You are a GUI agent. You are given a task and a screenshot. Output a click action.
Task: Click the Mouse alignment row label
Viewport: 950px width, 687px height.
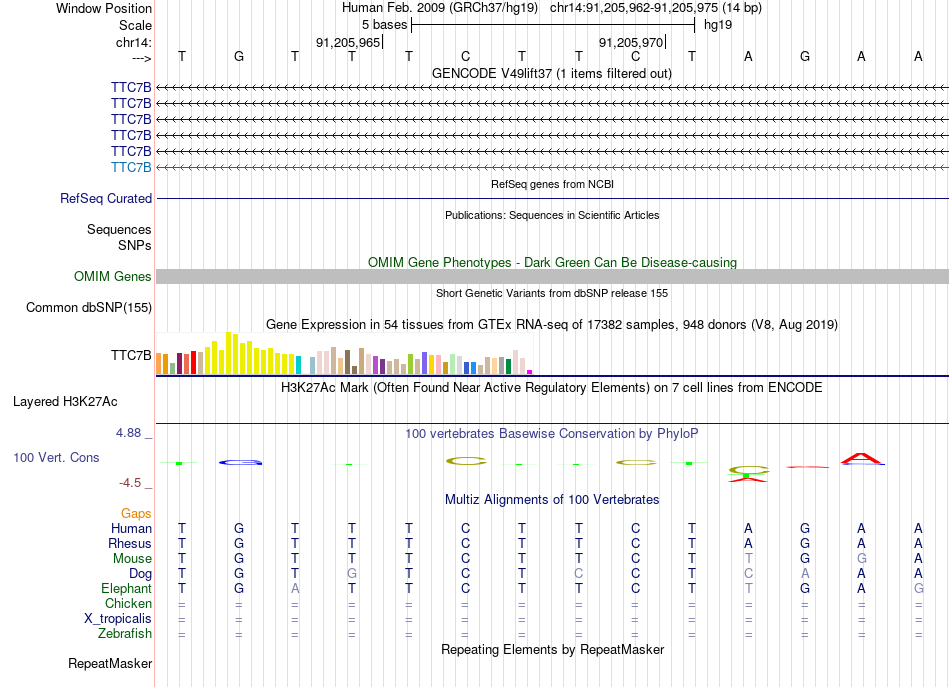pyautogui.click(x=132, y=559)
